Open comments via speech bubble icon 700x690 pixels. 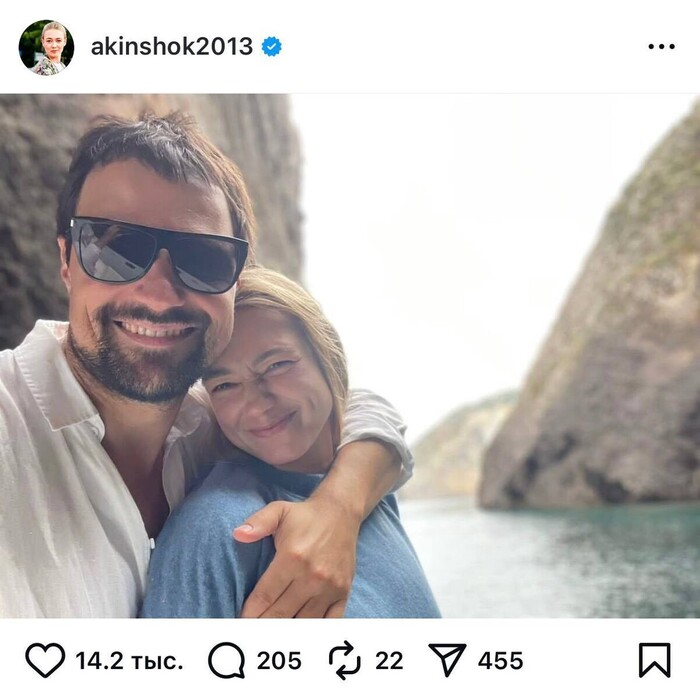(226, 660)
